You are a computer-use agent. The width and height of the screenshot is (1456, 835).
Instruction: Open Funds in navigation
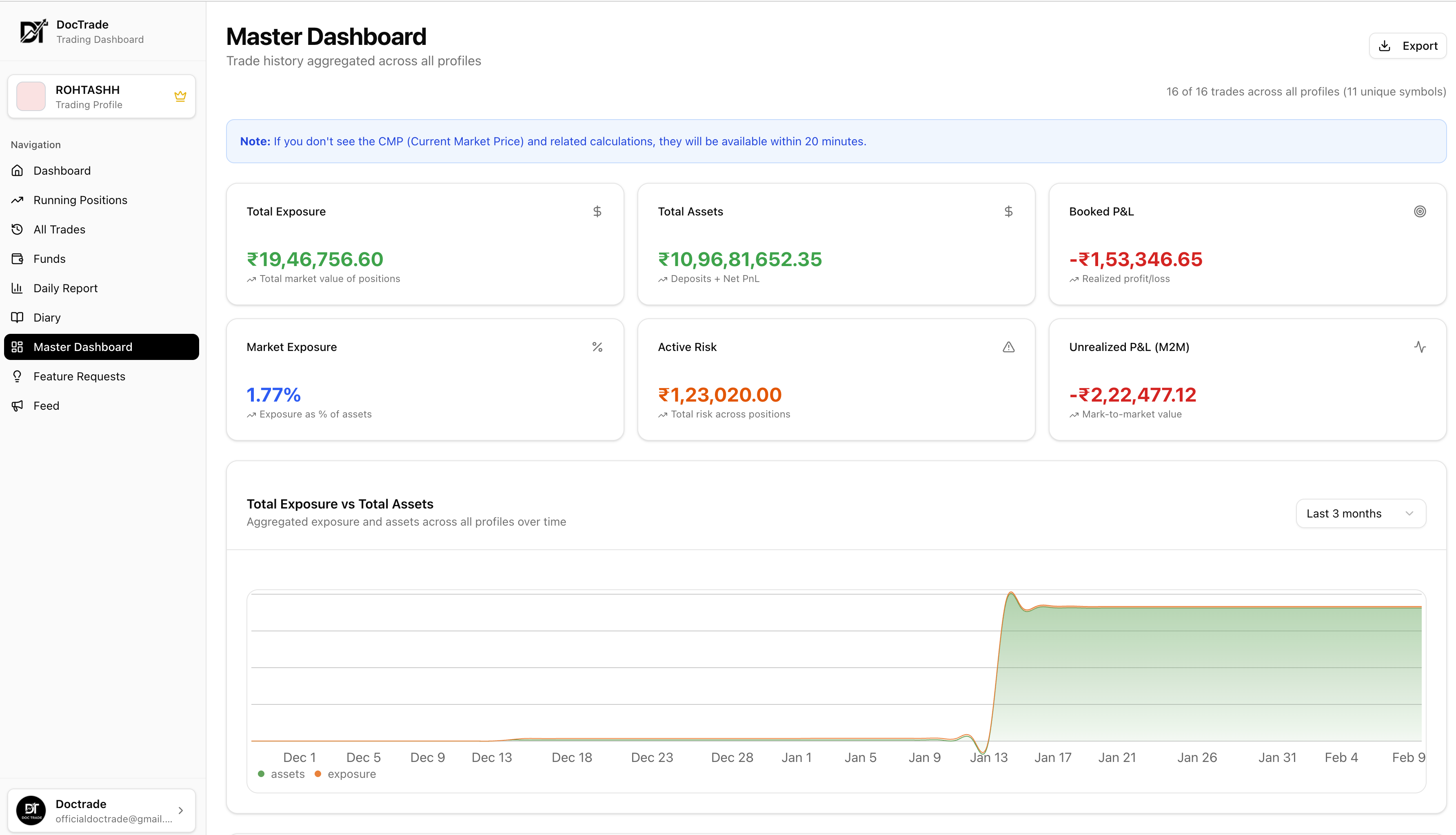49,259
